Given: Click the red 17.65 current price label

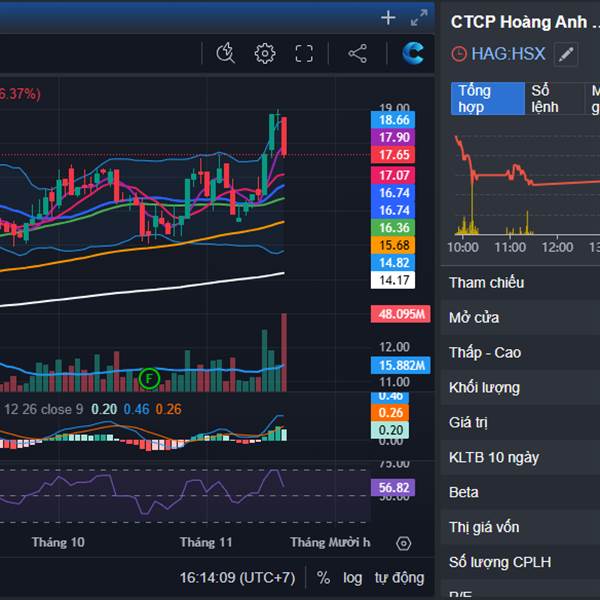Looking at the screenshot, I should pyautogui.click(x=393, y=155).
